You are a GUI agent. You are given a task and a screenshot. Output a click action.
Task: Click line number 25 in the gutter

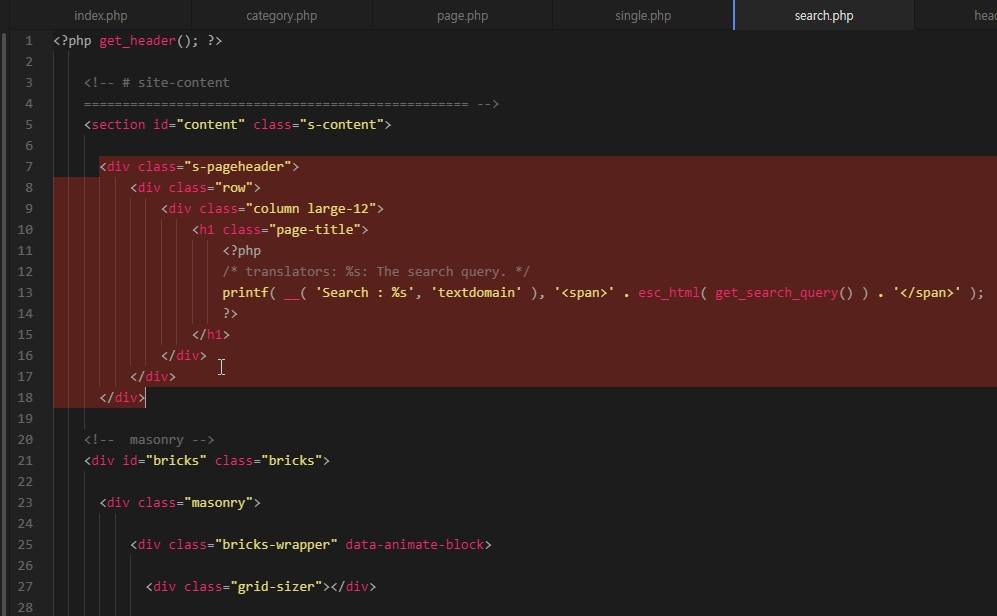click(x=25, y=544)
